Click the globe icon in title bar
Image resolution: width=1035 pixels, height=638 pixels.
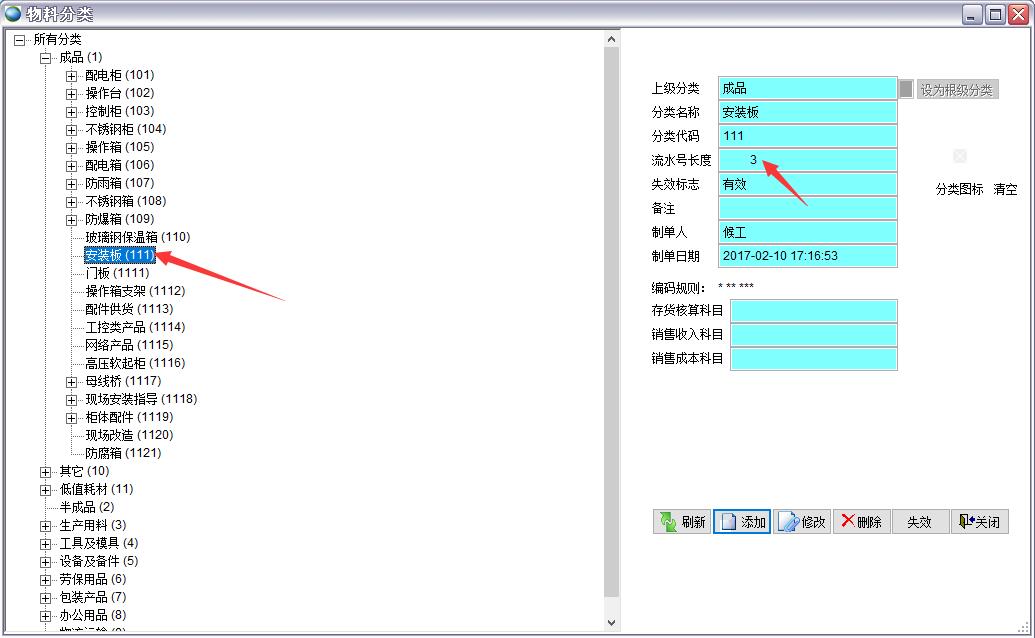pos(13,14)
